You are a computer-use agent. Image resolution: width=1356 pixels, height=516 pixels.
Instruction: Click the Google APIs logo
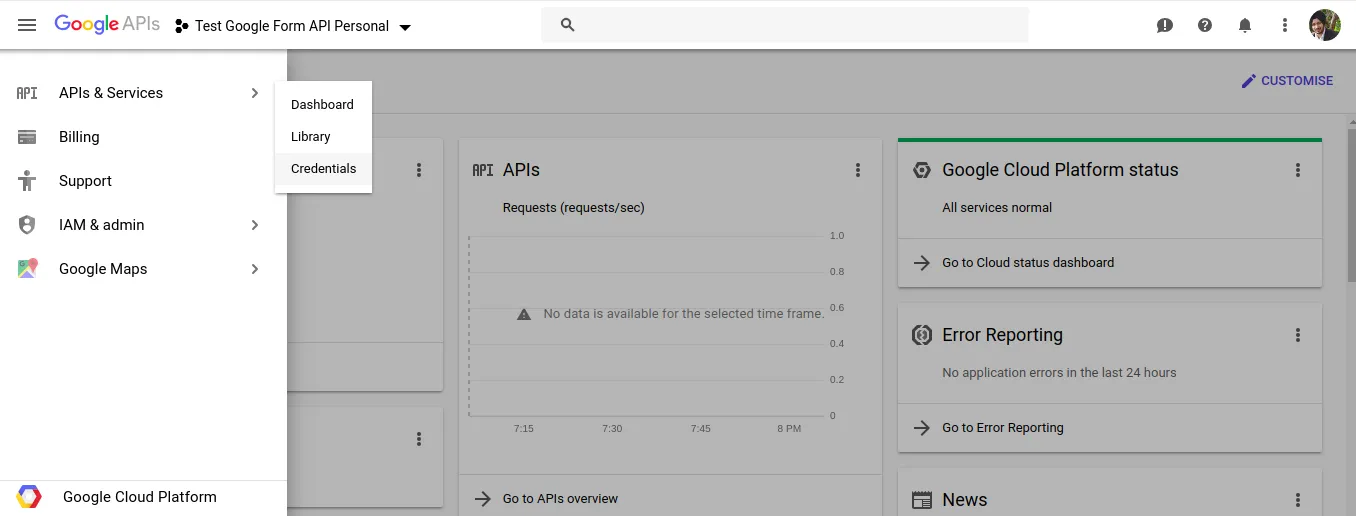point(107,24)
